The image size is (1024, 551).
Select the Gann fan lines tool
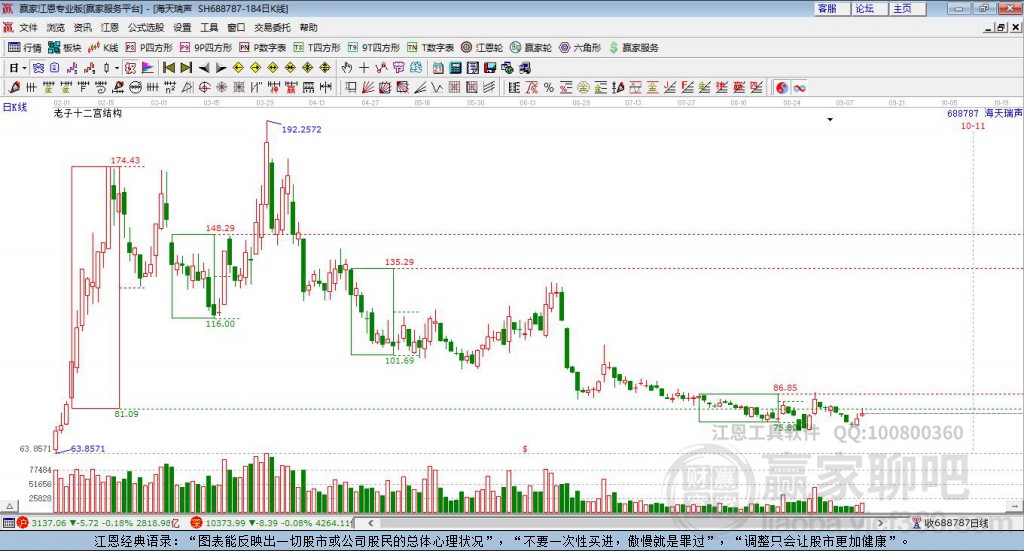click(368, 87)
